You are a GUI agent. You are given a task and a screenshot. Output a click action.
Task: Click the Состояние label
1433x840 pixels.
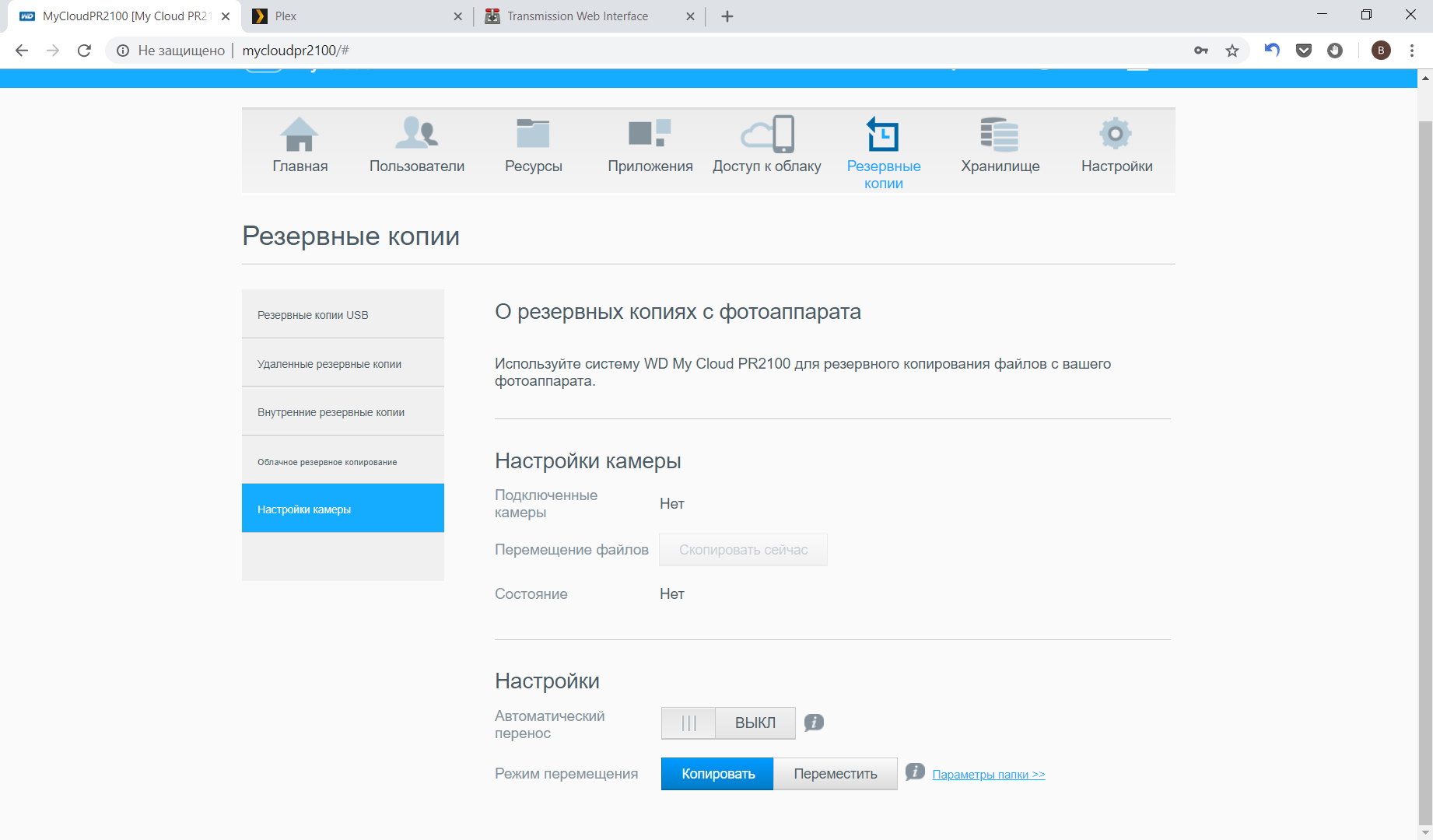point(531,594)
